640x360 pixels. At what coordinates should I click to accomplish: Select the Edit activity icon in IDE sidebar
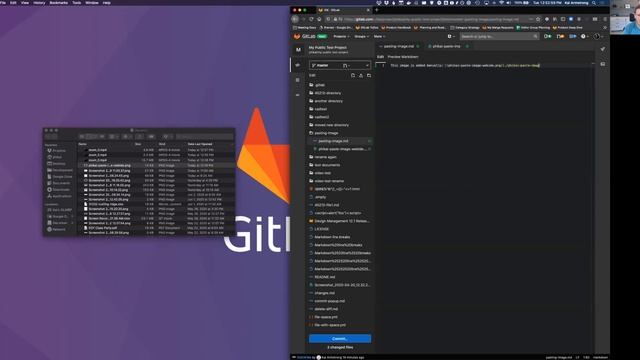coord(298,65)
